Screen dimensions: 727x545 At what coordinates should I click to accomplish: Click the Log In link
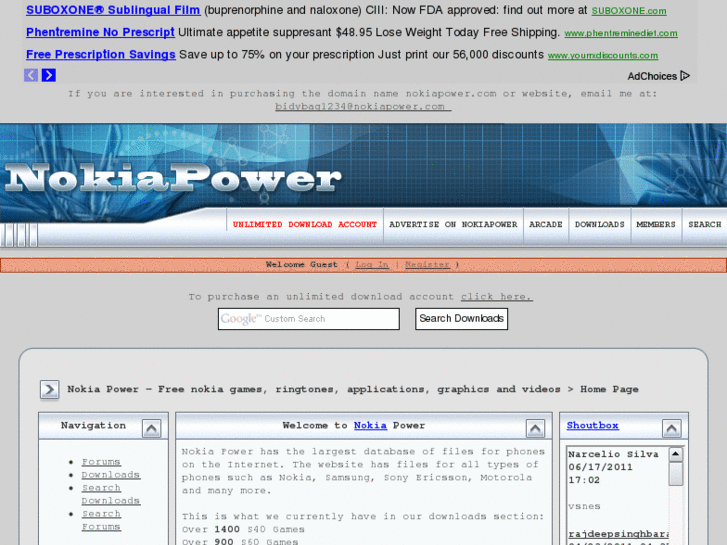tap(372, 265)
